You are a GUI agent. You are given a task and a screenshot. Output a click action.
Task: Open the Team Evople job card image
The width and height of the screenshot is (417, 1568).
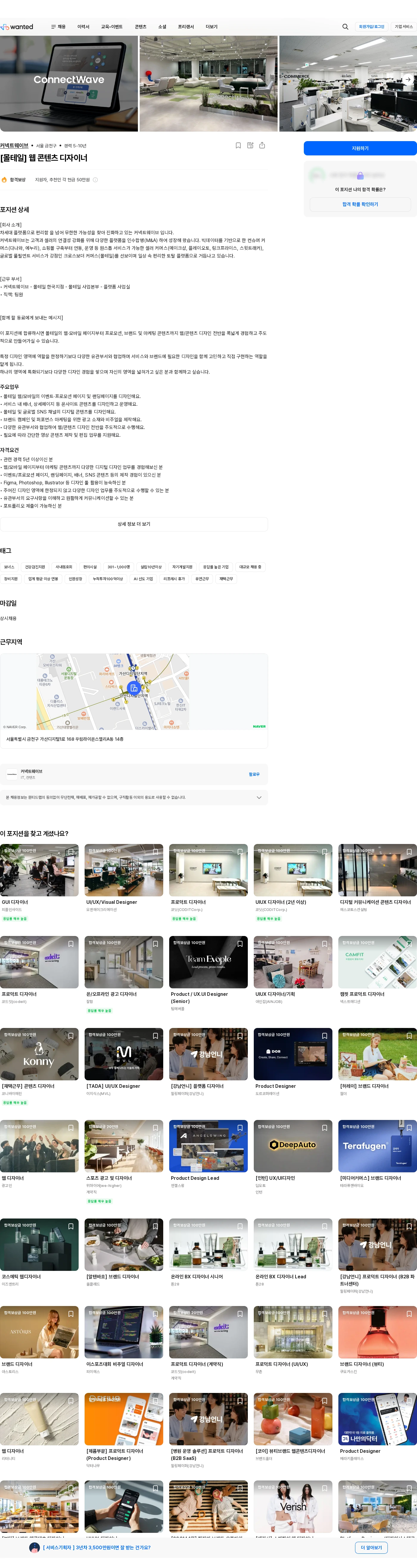tap(208, 962)
